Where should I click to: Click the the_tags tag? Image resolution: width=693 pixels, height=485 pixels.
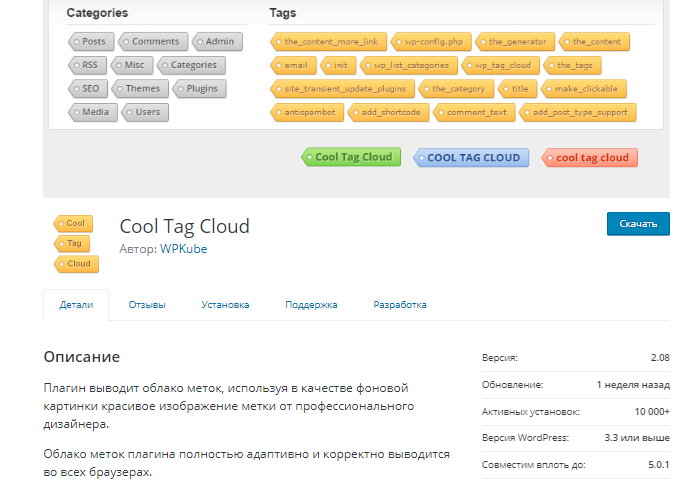[572, 65]
